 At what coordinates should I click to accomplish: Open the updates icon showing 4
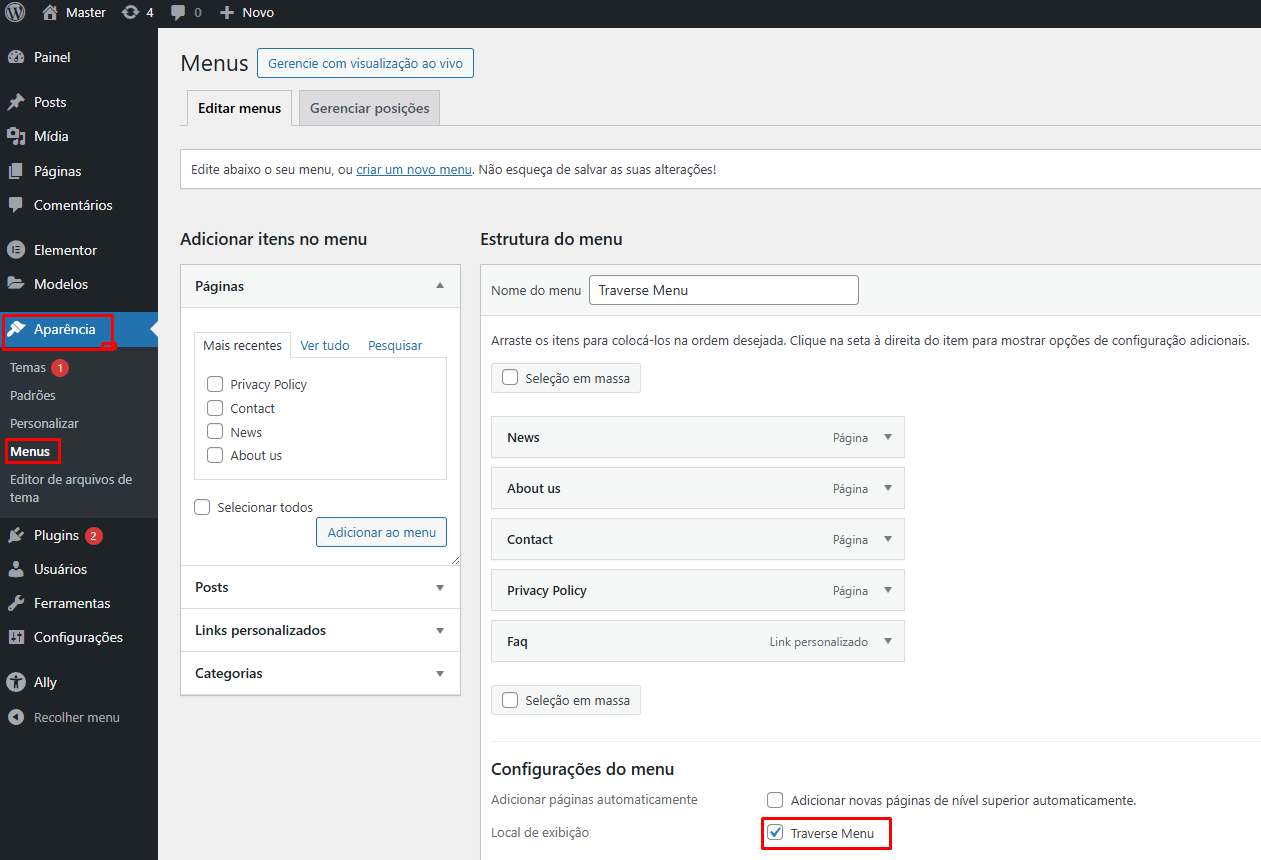pyautogui.click(x=131, y=12)
